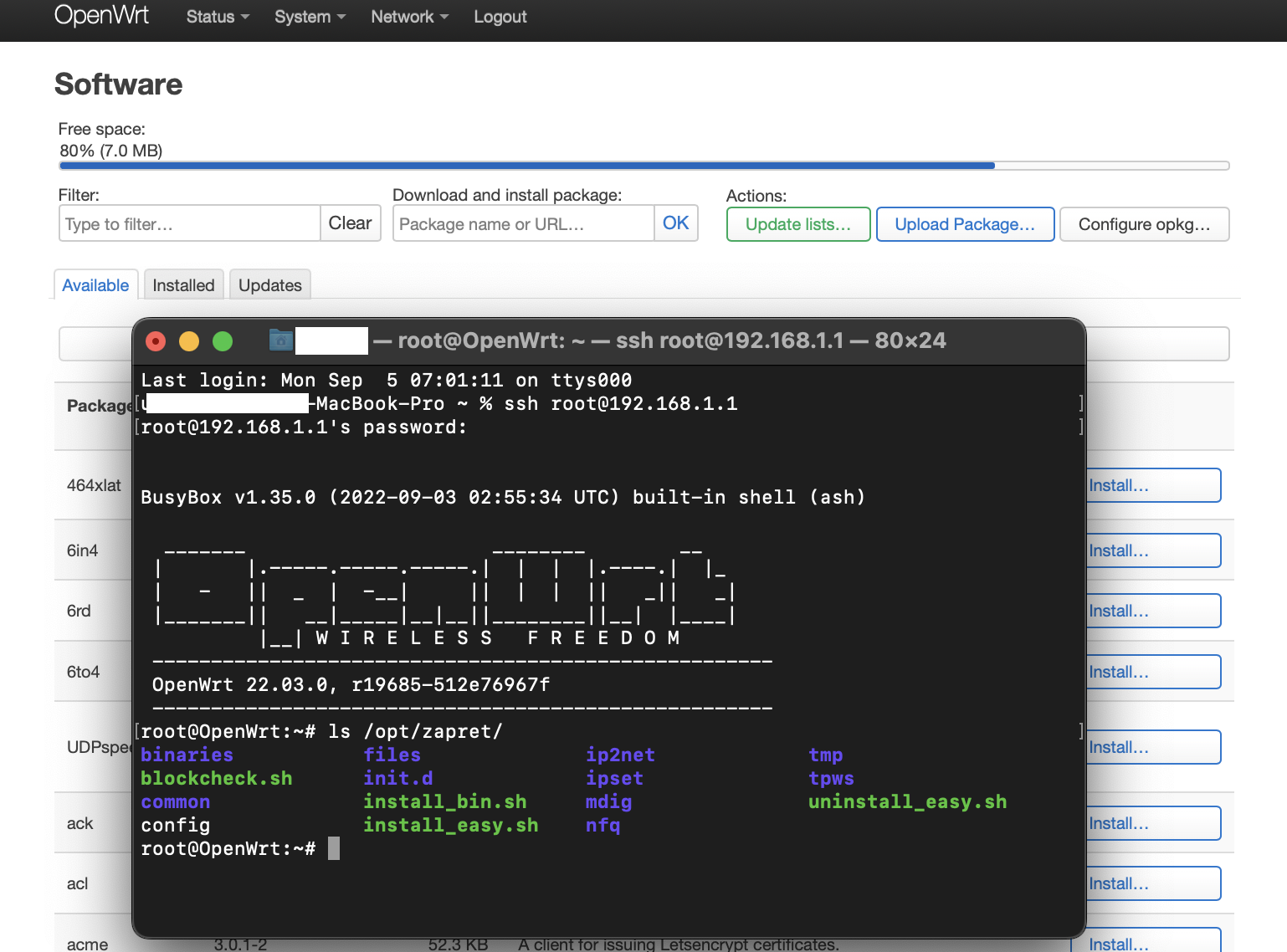The height and width of the screenshot is (952, 1287).
Task: Minimize the terminal with yellow button
Action: [189, 341]
